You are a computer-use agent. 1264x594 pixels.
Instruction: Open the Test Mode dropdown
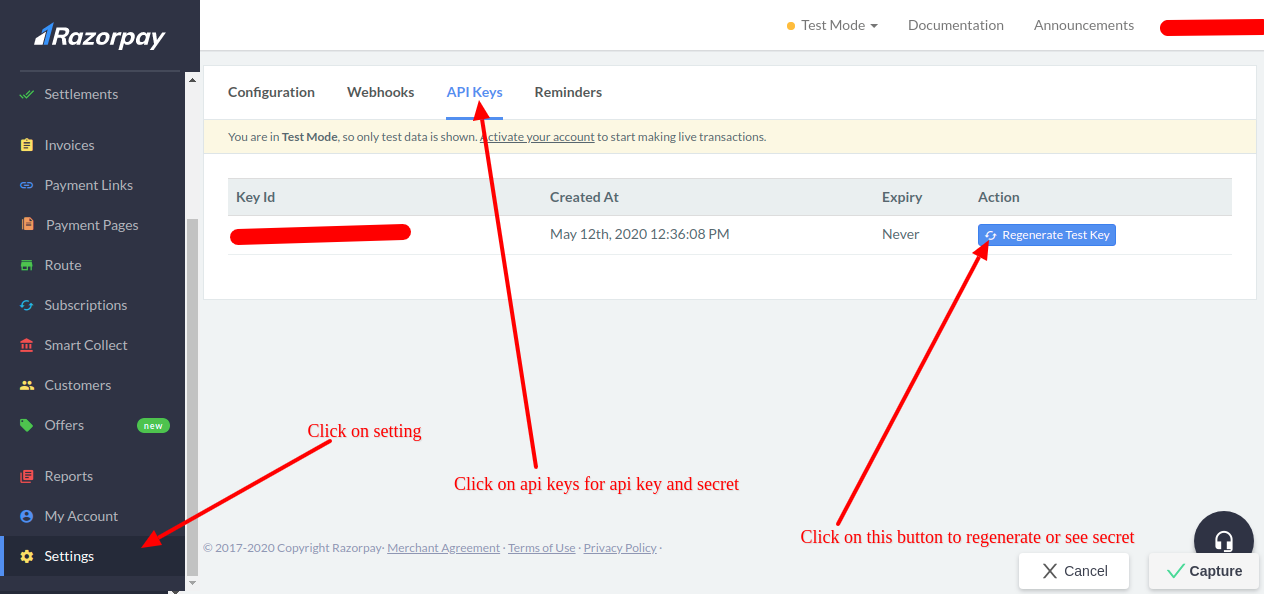tap(832, 25)
